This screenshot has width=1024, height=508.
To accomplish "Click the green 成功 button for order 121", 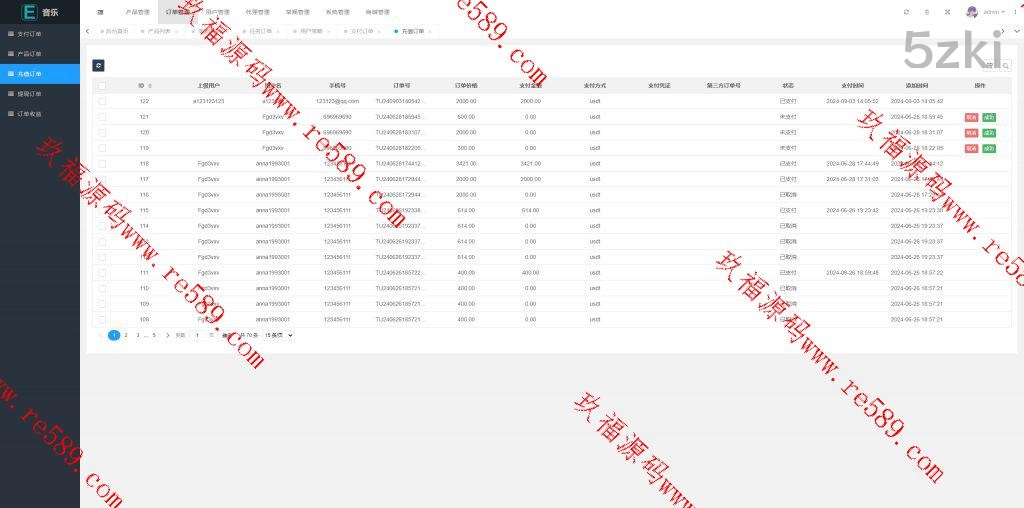I will [x=989, y=117].
